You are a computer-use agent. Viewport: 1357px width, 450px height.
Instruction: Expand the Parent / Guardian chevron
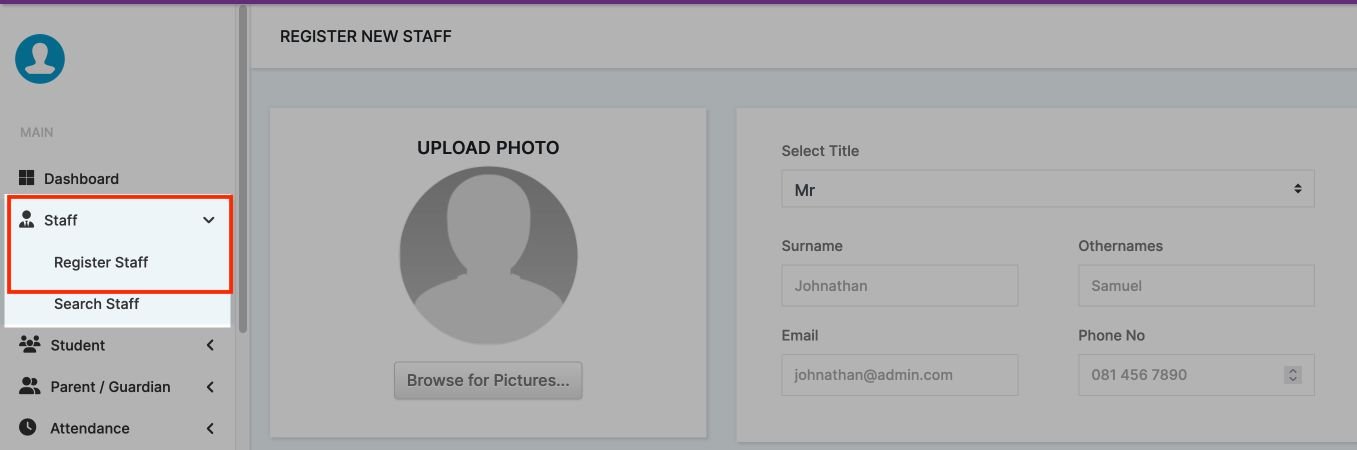[x=210, y=387]
